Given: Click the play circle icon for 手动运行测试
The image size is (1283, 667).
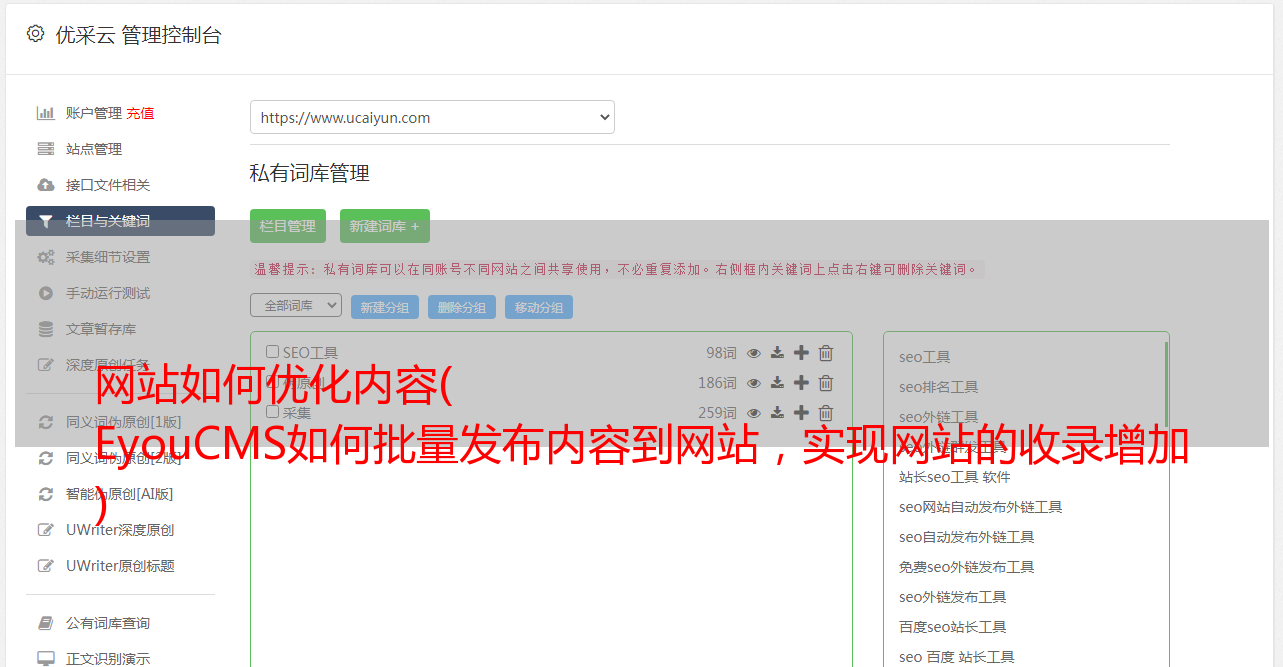Looking at the screenshot, I should tap(45, 293).
